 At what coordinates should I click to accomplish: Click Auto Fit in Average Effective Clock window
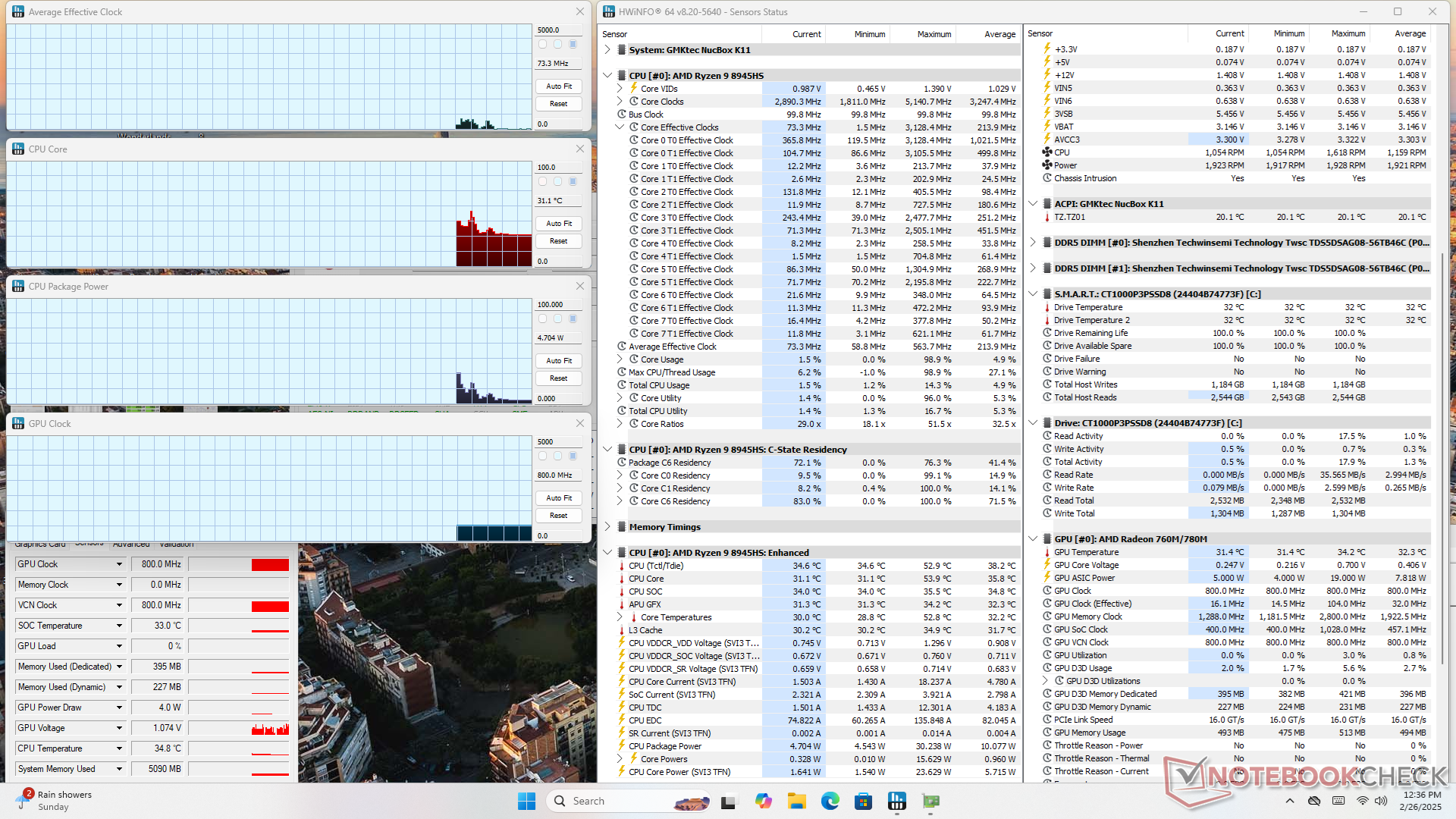[559, 86]
